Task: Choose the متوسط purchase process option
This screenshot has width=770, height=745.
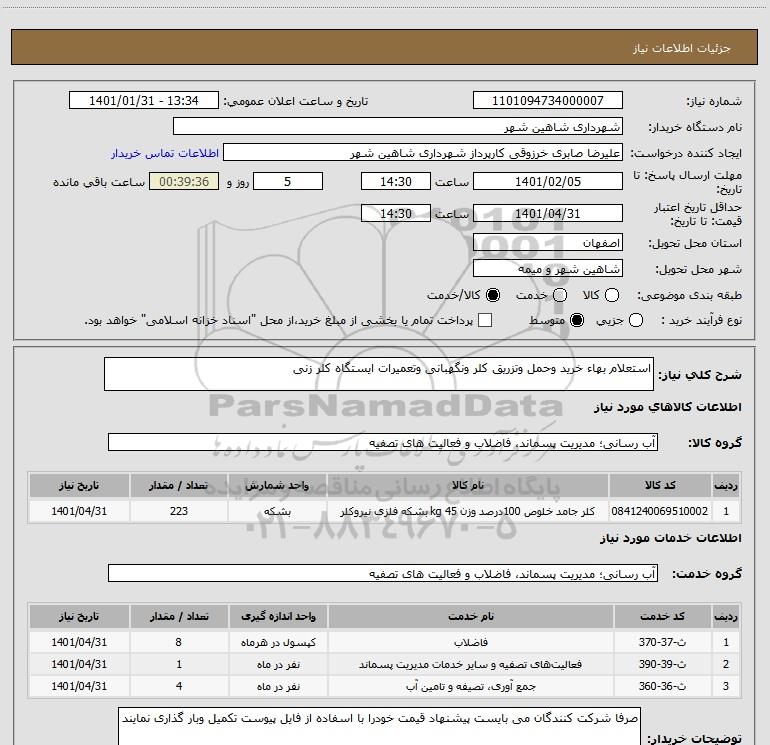Action: (x=577, y=320)
